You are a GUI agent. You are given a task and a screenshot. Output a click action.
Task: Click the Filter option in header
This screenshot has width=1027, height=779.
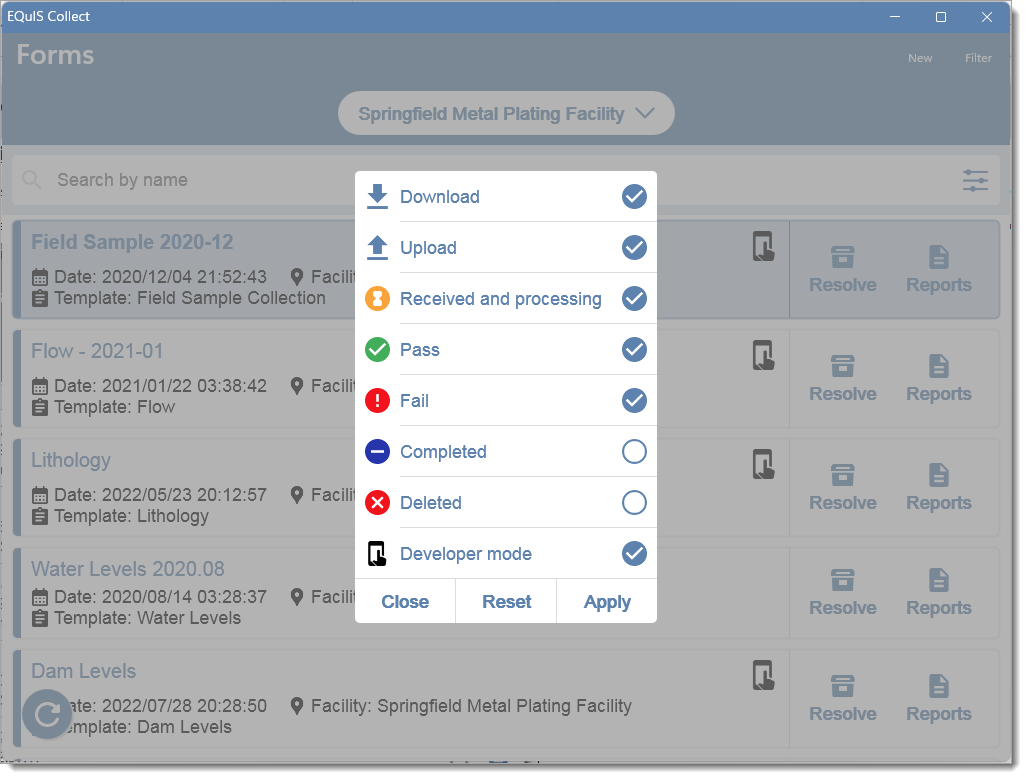coord(978,58)
